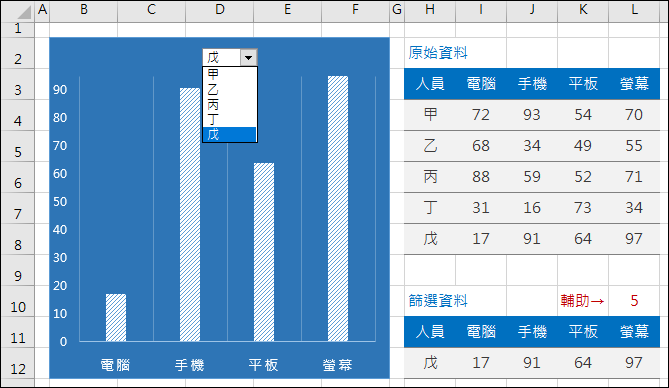Click highlighted 戊 in dropdown list
This screenshot has height=388, width=669.
(x=230, y=134)
